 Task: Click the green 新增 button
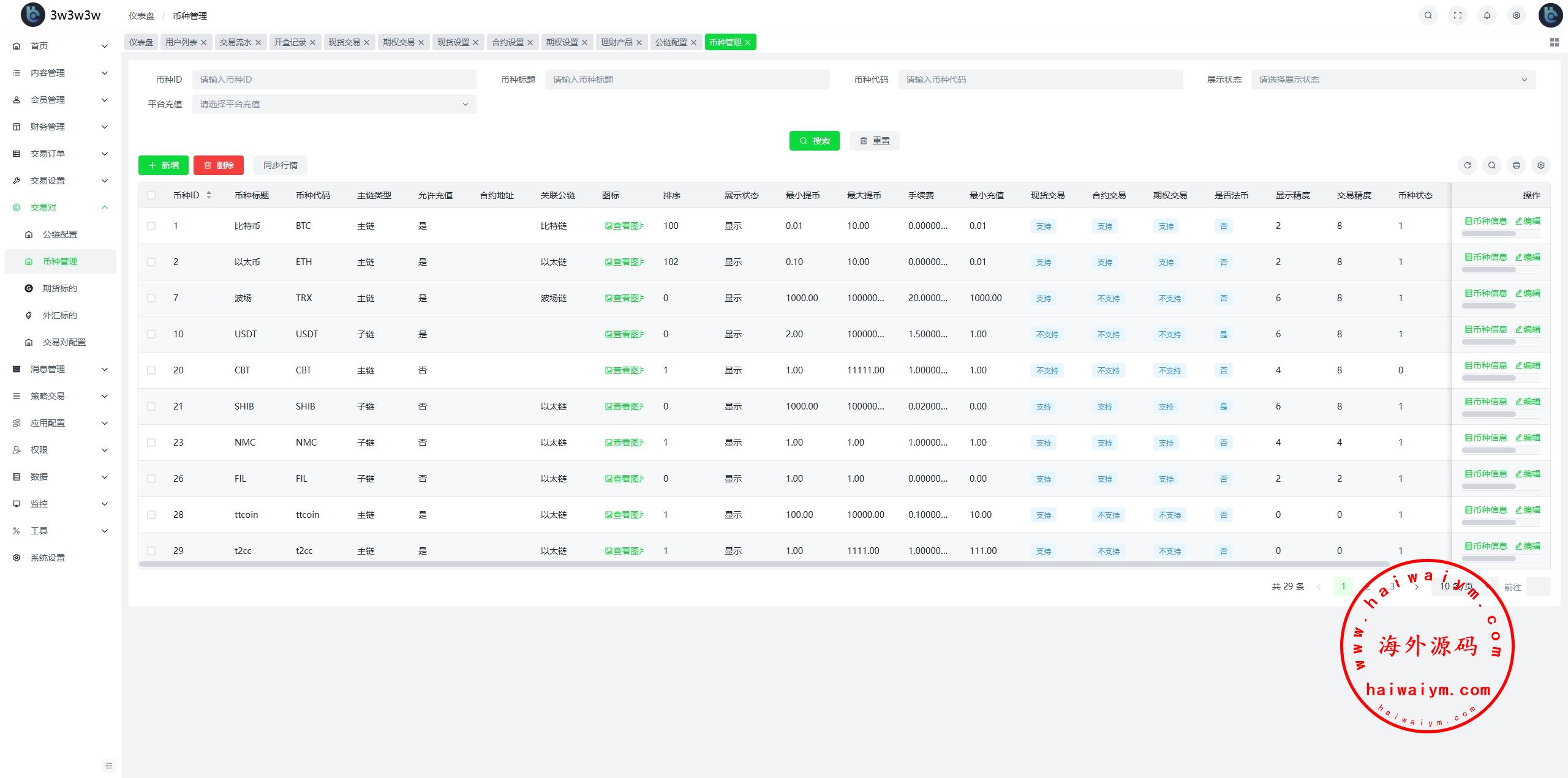(x=164, y=165)
